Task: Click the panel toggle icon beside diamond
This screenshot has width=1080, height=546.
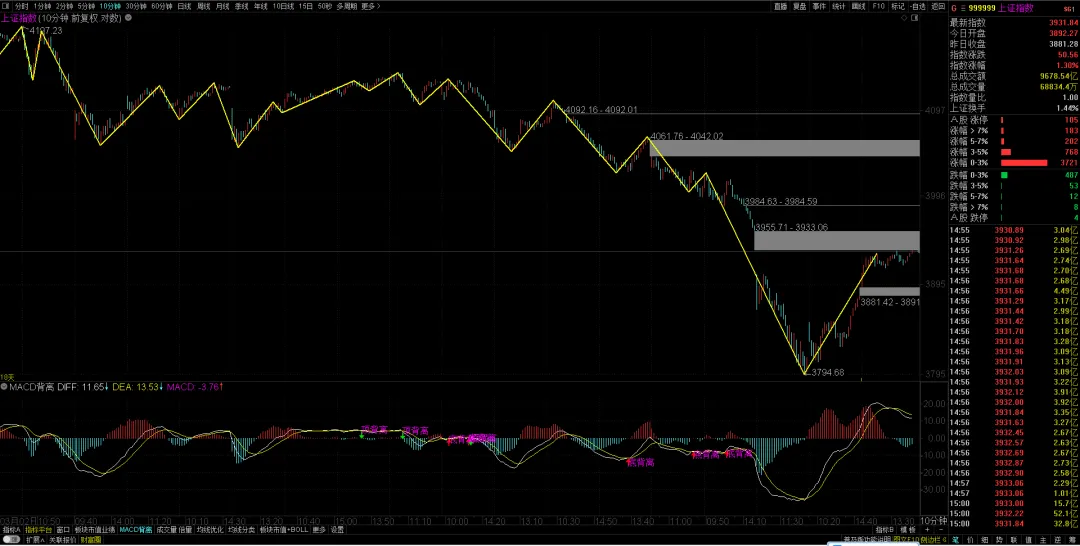Action: [914, 19]
